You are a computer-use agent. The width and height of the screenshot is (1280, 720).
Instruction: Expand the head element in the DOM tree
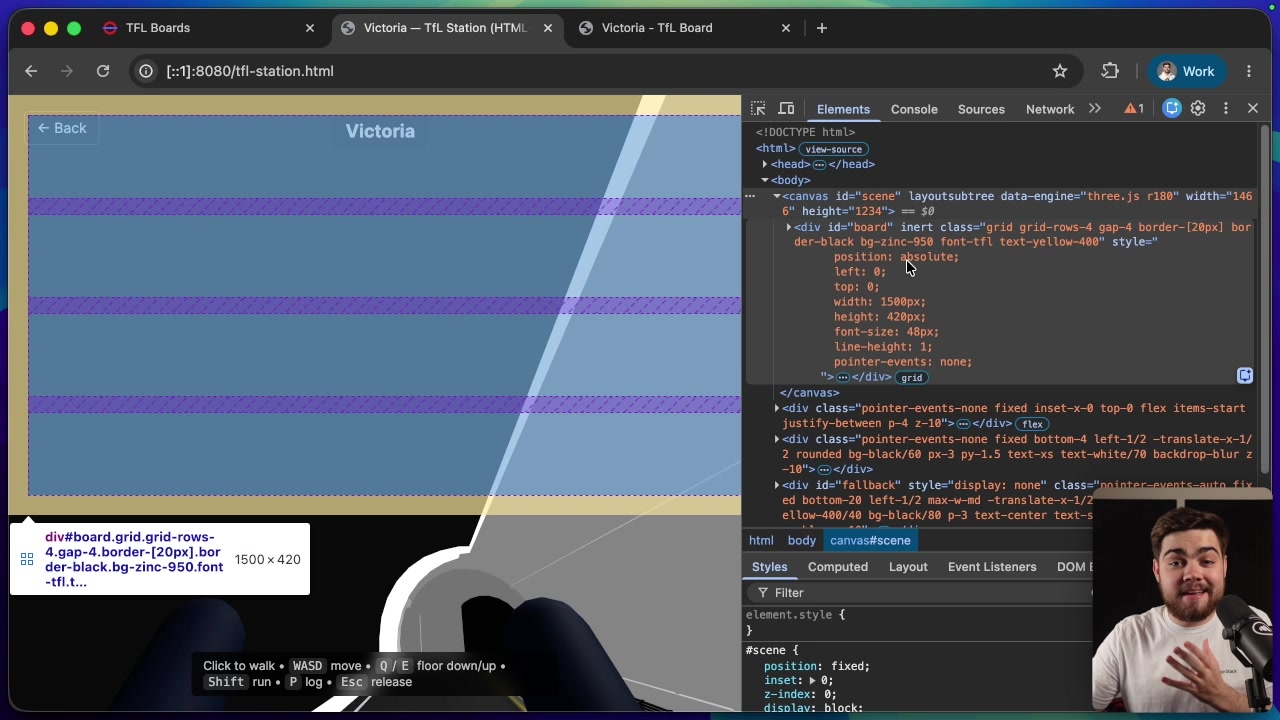(x=765, y=164)
